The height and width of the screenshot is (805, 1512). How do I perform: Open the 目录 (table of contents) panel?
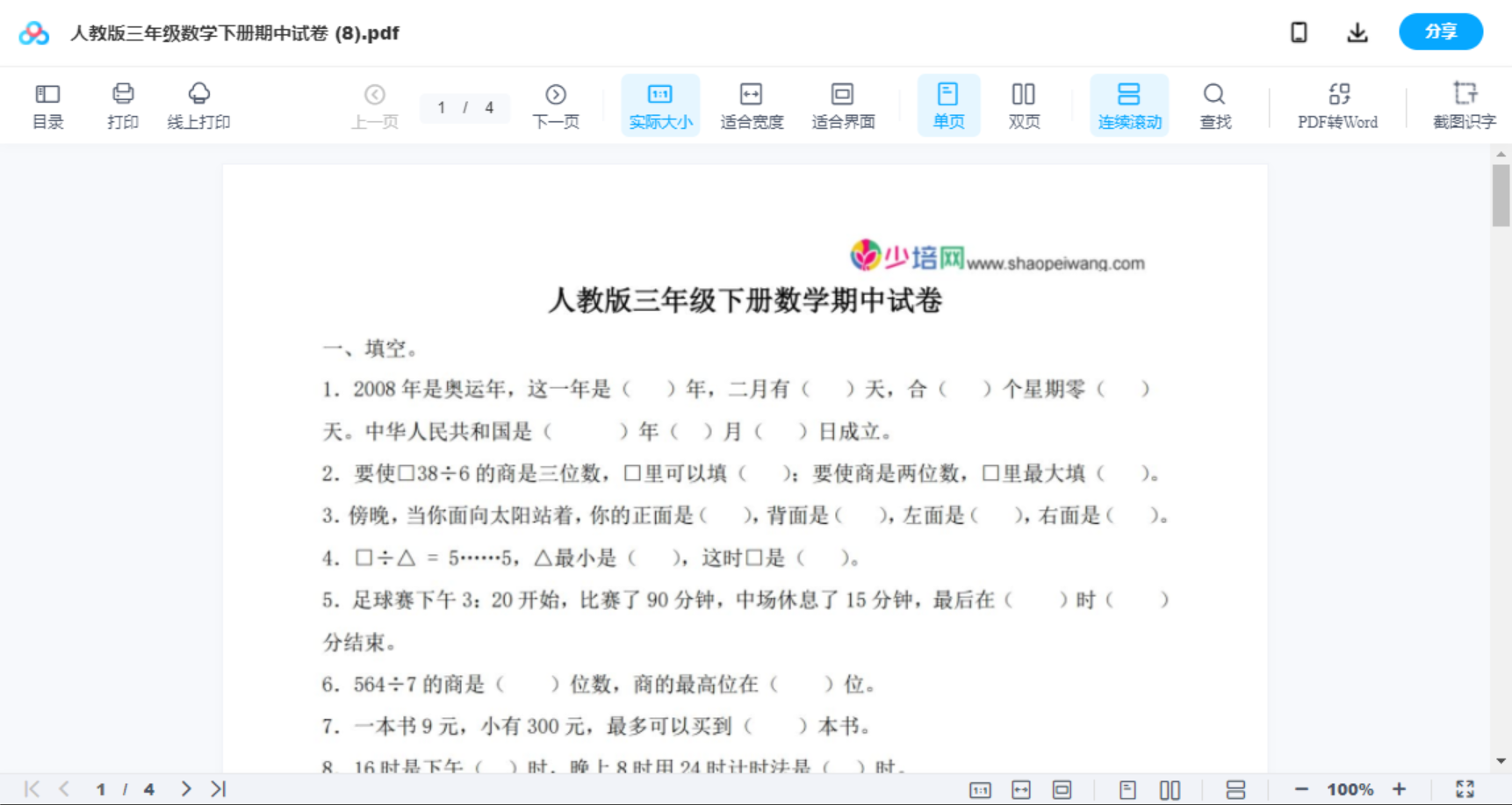[47, 104]
